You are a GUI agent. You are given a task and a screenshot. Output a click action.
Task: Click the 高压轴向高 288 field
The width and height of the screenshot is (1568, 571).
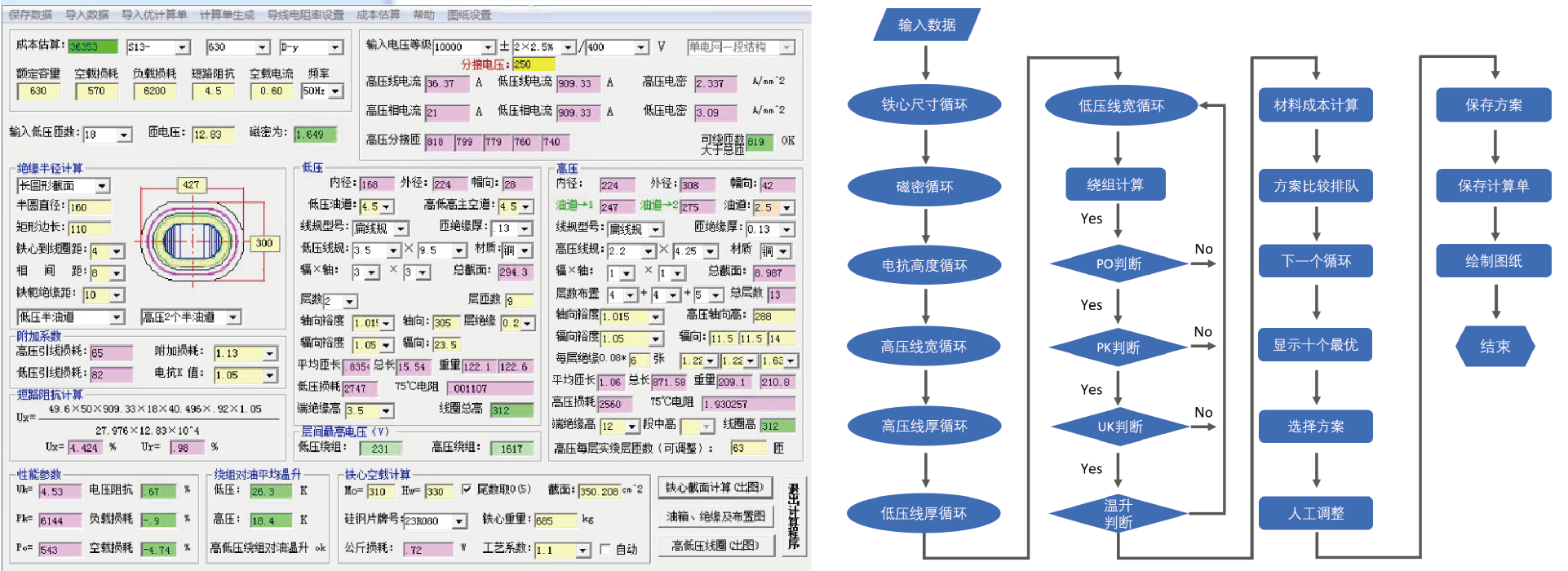coord(774,316)
